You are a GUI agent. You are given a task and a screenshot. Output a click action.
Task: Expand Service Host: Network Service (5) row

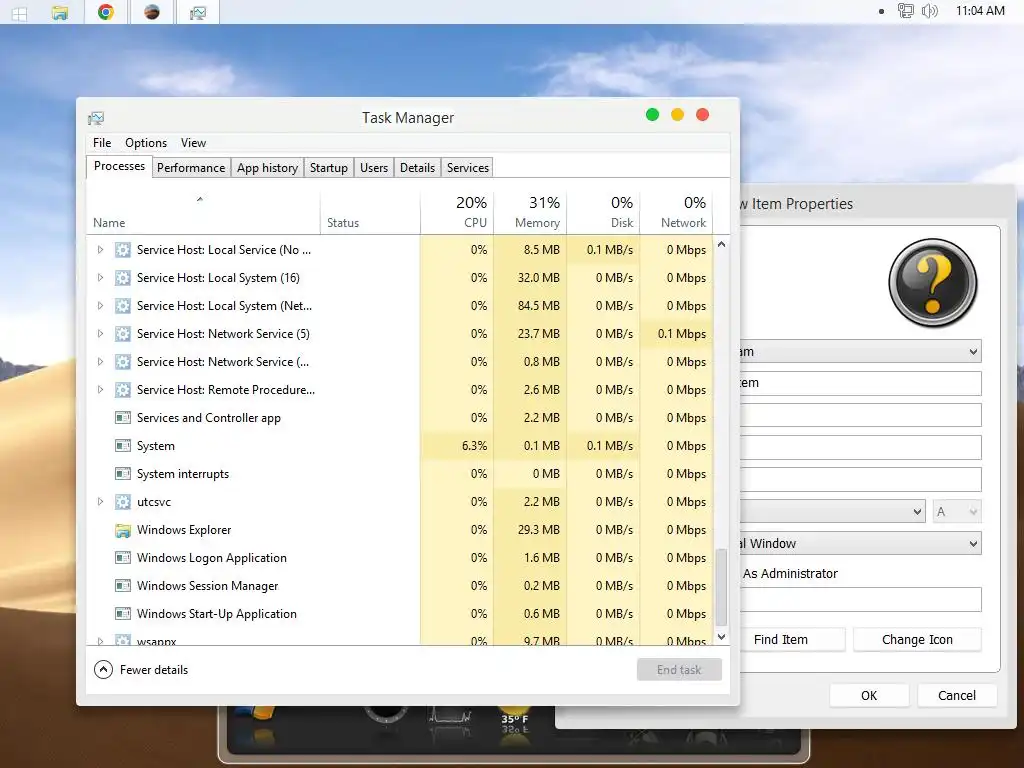(100, 334)
